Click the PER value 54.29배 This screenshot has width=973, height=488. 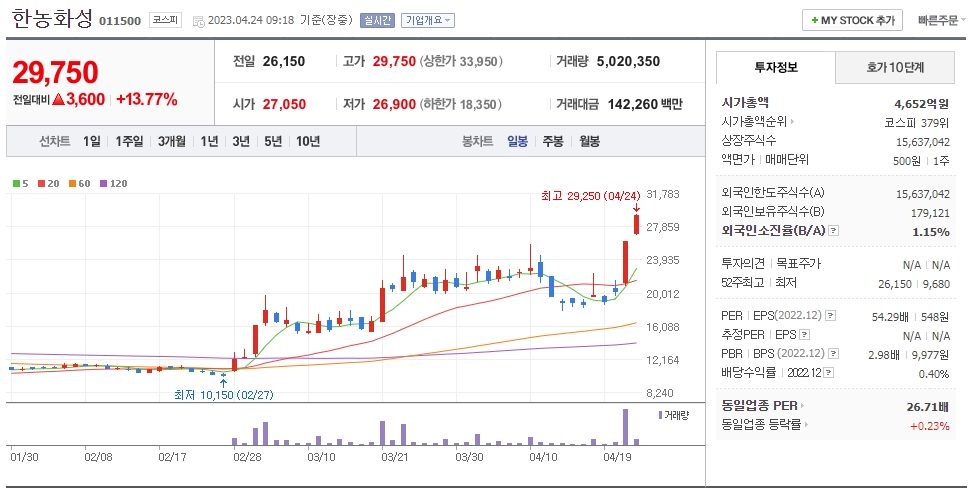890,317
